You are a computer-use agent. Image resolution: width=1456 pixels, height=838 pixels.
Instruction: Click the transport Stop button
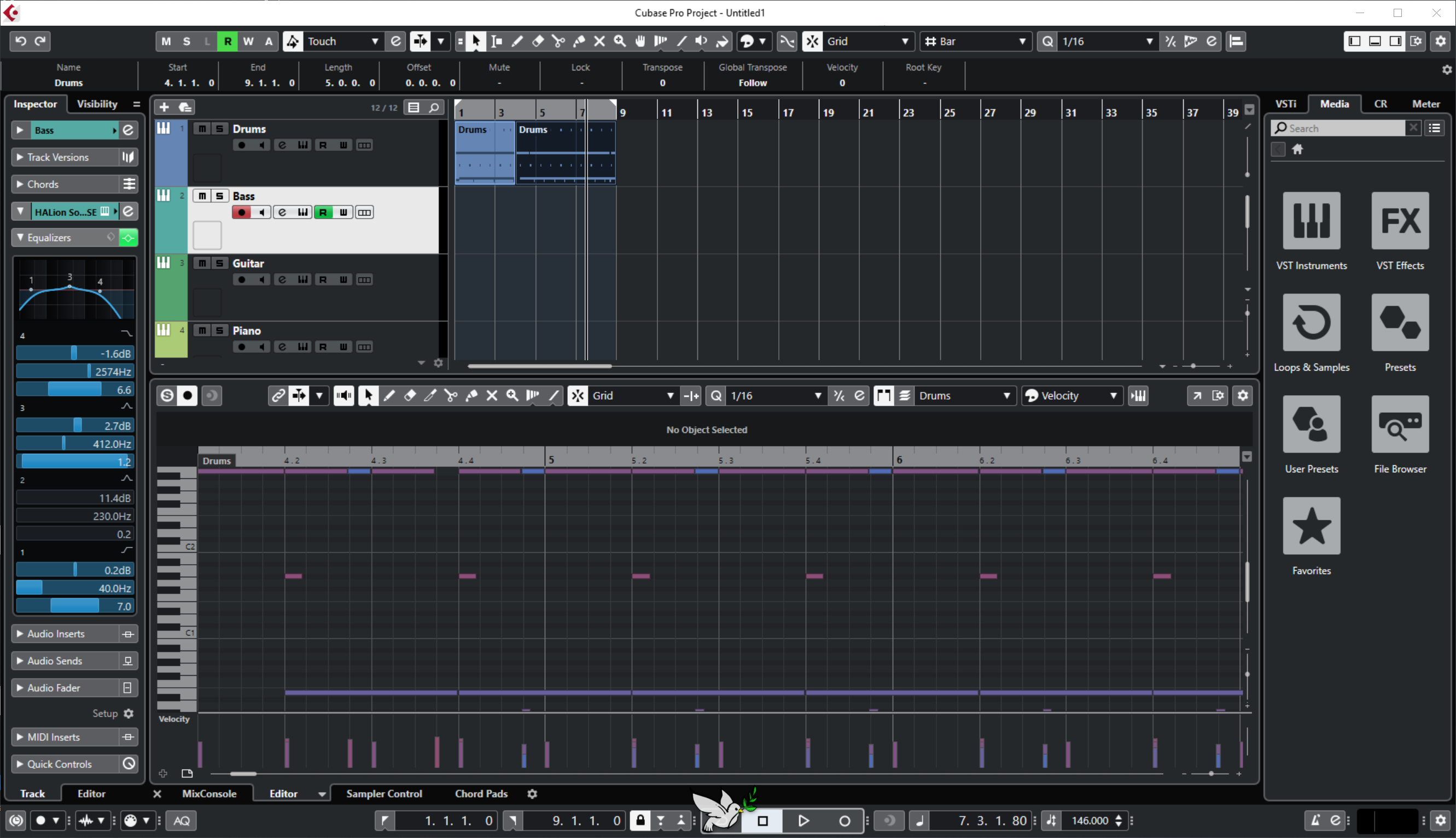pyautogui.click(x=762, y=820)
